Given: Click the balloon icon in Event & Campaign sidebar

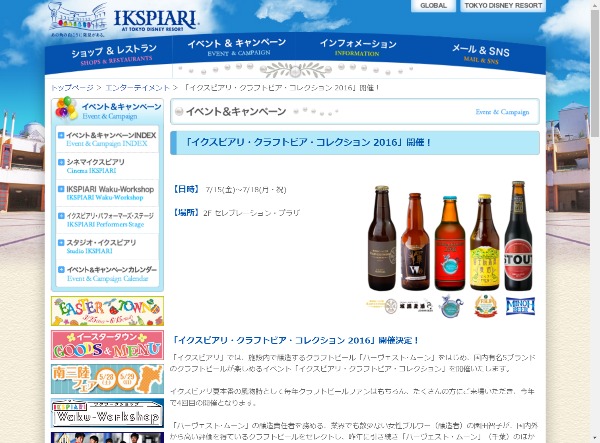Looking at the screenshot, I should 65,109.
